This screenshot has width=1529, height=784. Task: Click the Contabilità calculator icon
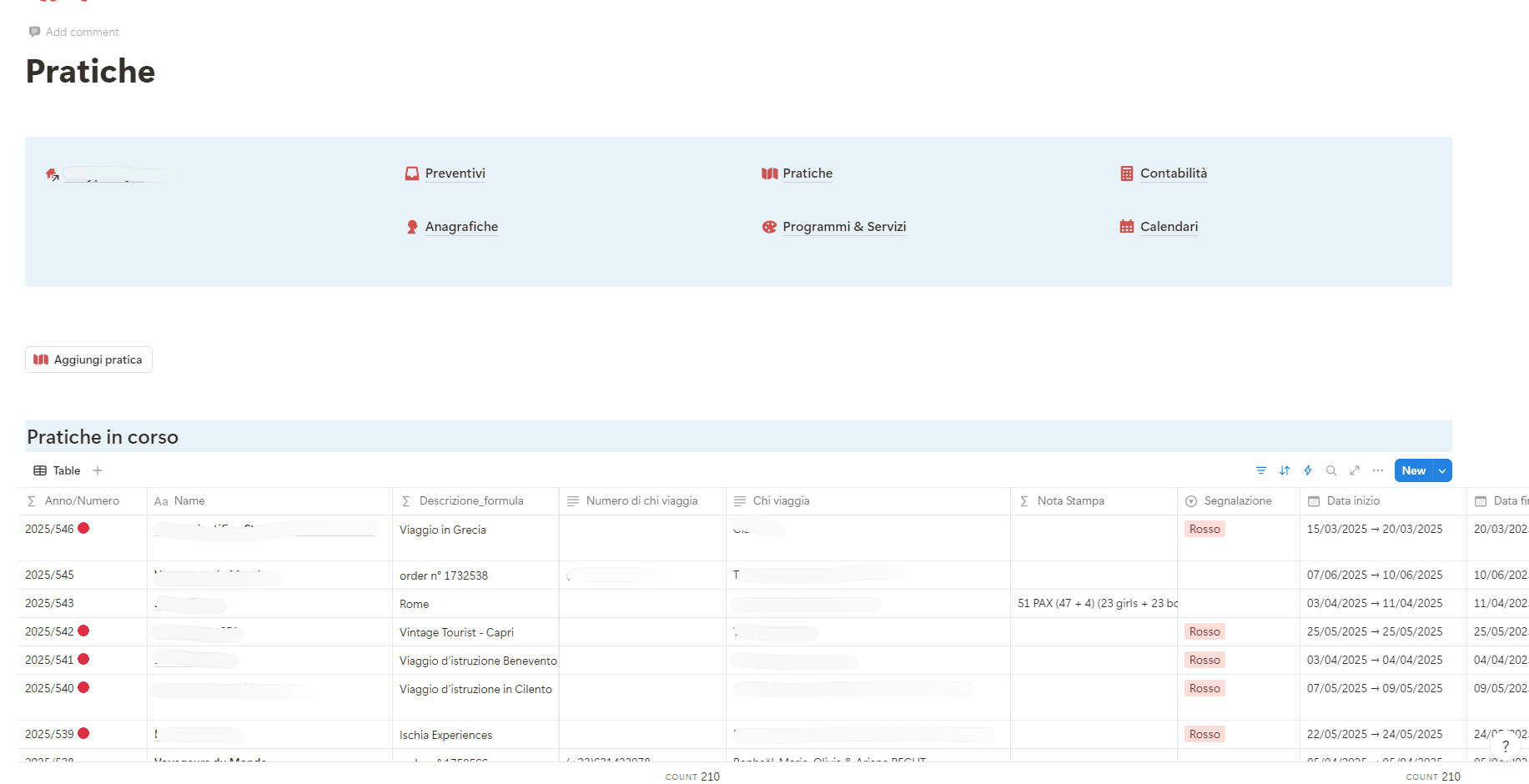[x=1127, y=173]
